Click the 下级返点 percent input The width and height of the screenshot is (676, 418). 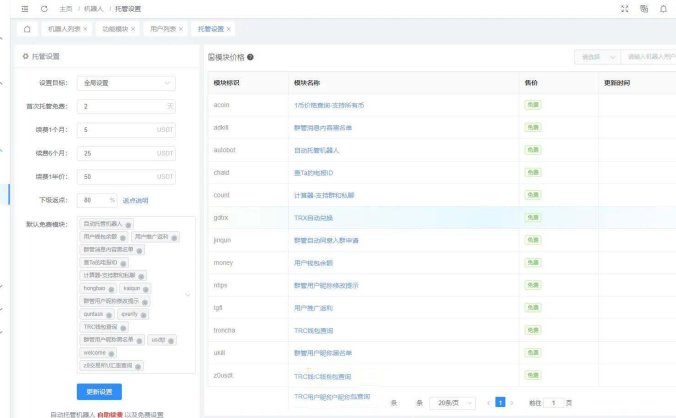97,200
